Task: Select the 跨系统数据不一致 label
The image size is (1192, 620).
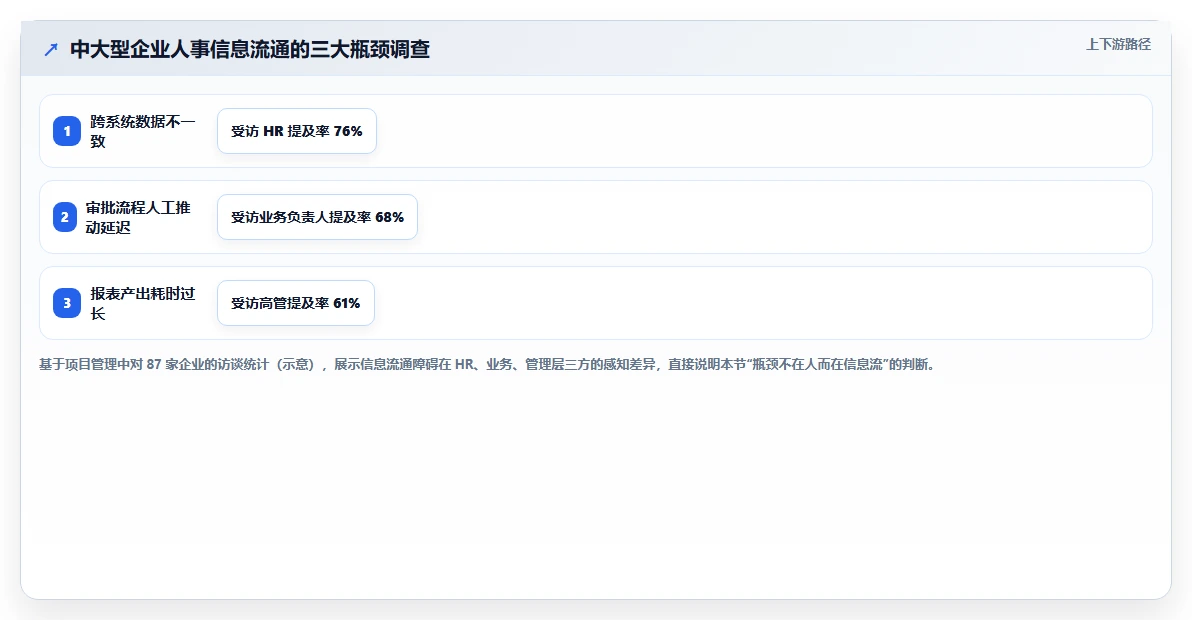Action: [x=143, y=131]
